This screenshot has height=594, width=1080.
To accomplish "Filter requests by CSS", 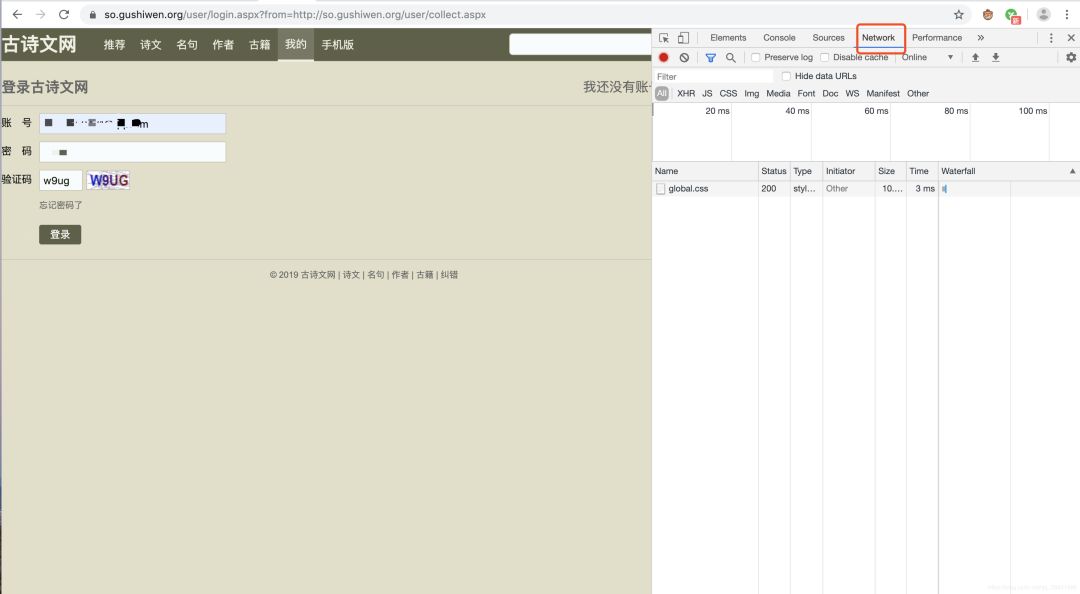I will tap(728, 93).
